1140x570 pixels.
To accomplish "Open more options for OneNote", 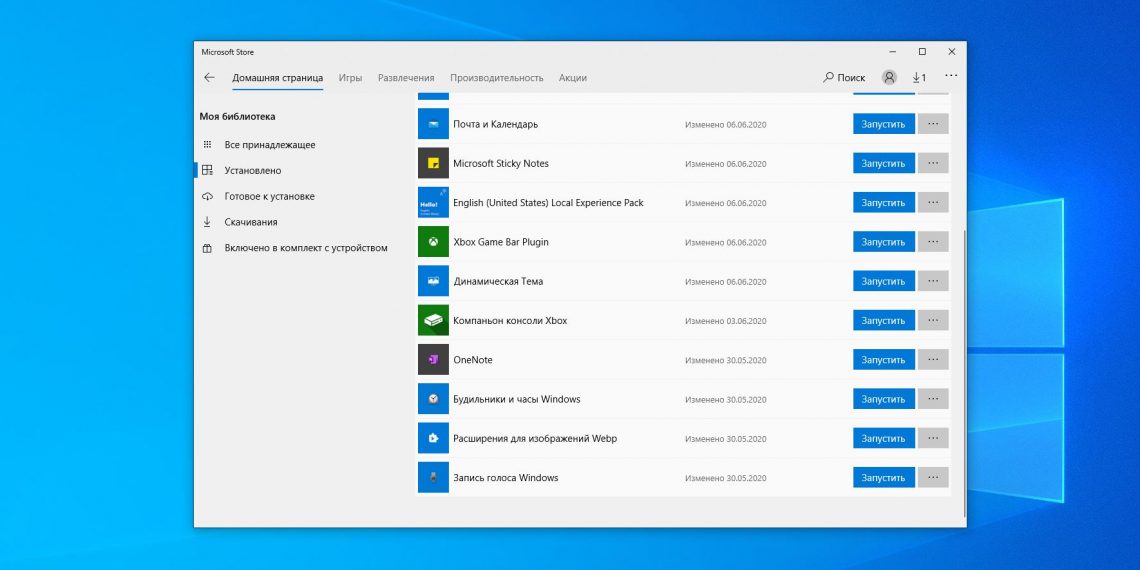I will pos(933,360).
